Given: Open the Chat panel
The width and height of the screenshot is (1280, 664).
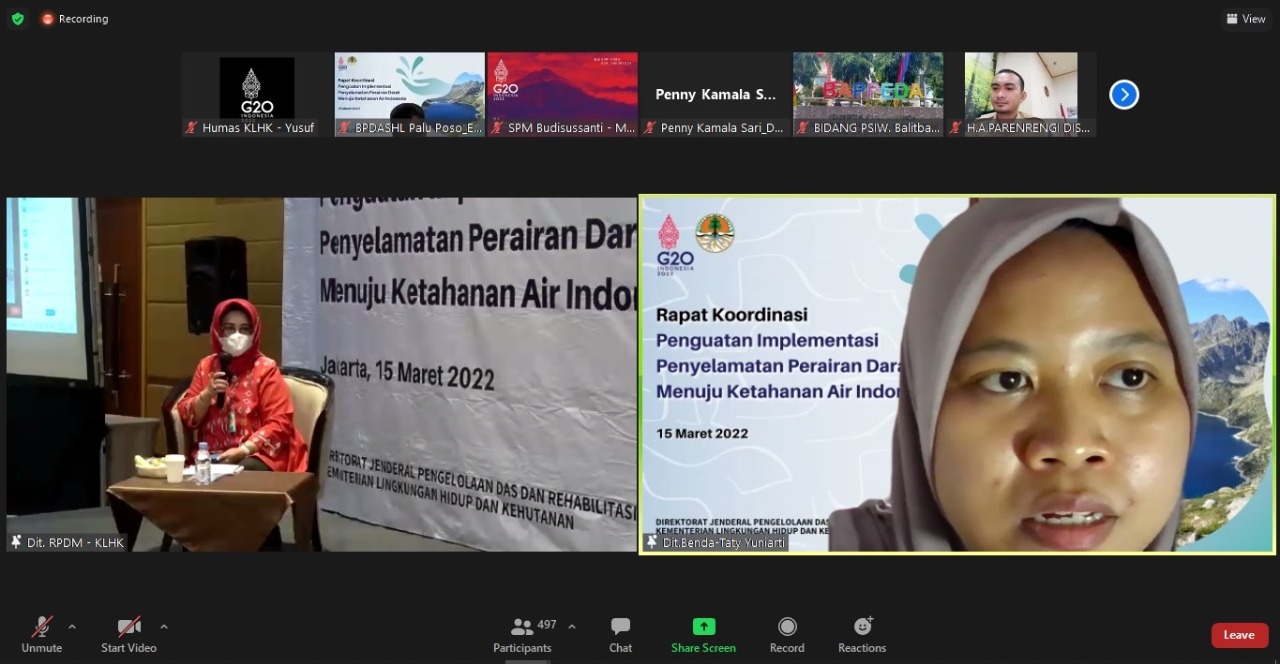Looking at the screenshot, I should (x=620, y=634).
